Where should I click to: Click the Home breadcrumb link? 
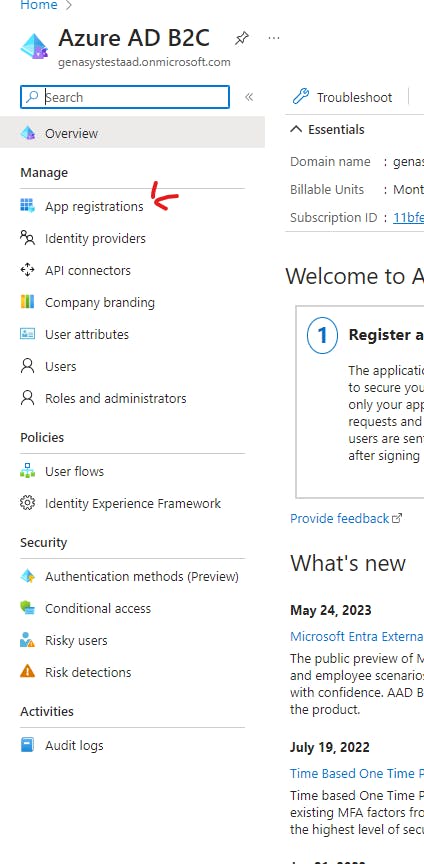point(39,6)
